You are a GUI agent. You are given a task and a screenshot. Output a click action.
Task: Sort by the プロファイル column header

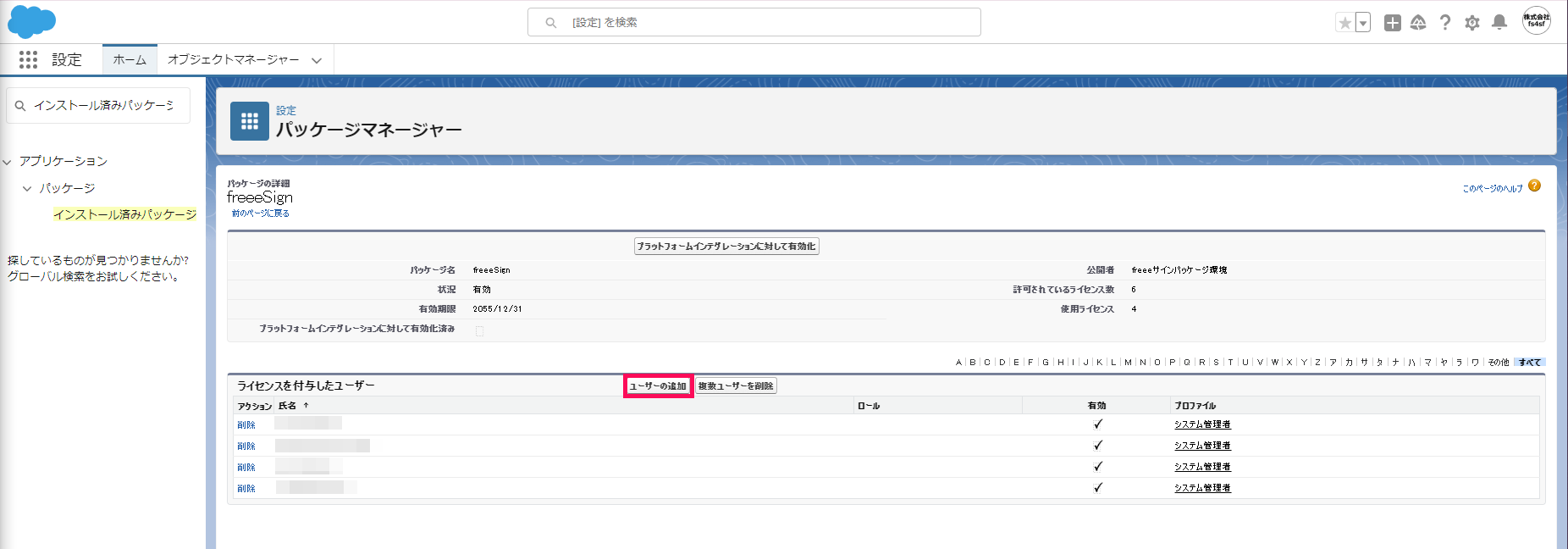pyautogui.click(x=1195, y=406)
